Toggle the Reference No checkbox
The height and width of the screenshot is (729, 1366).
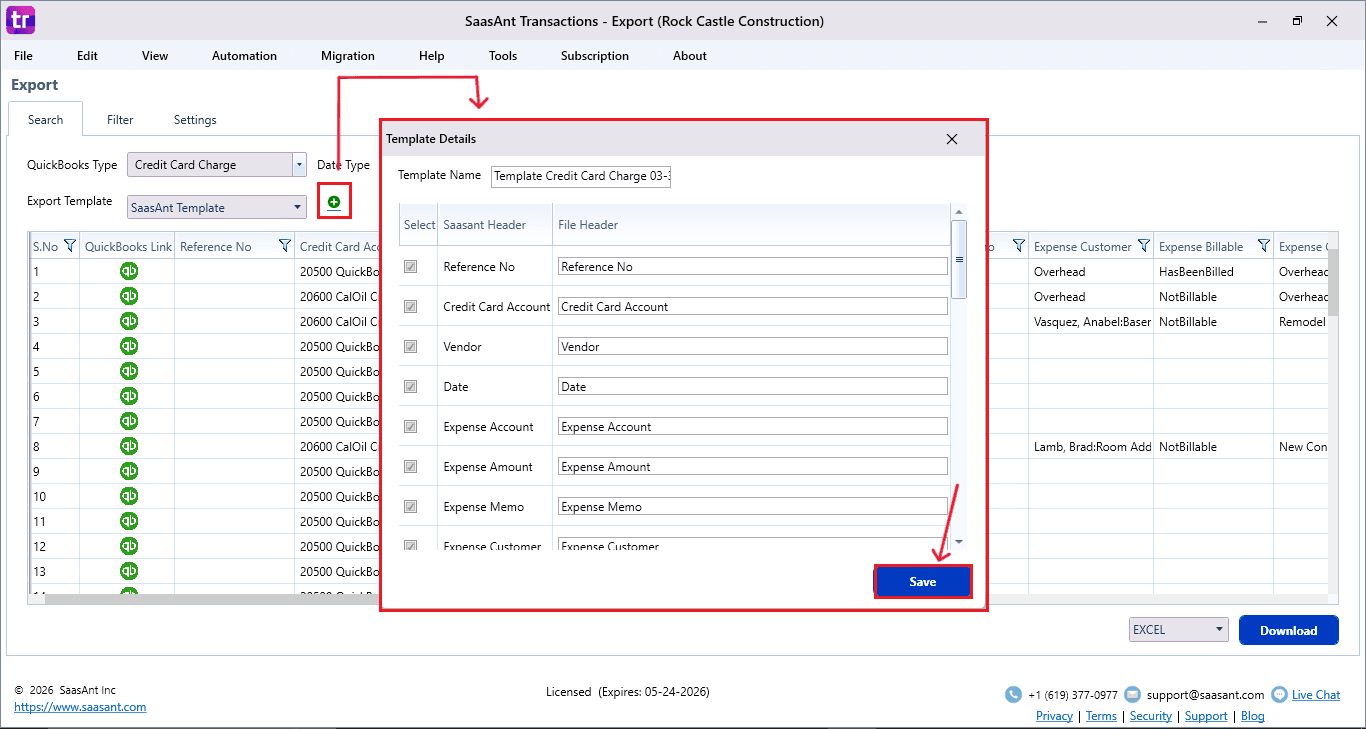point(410,267)
